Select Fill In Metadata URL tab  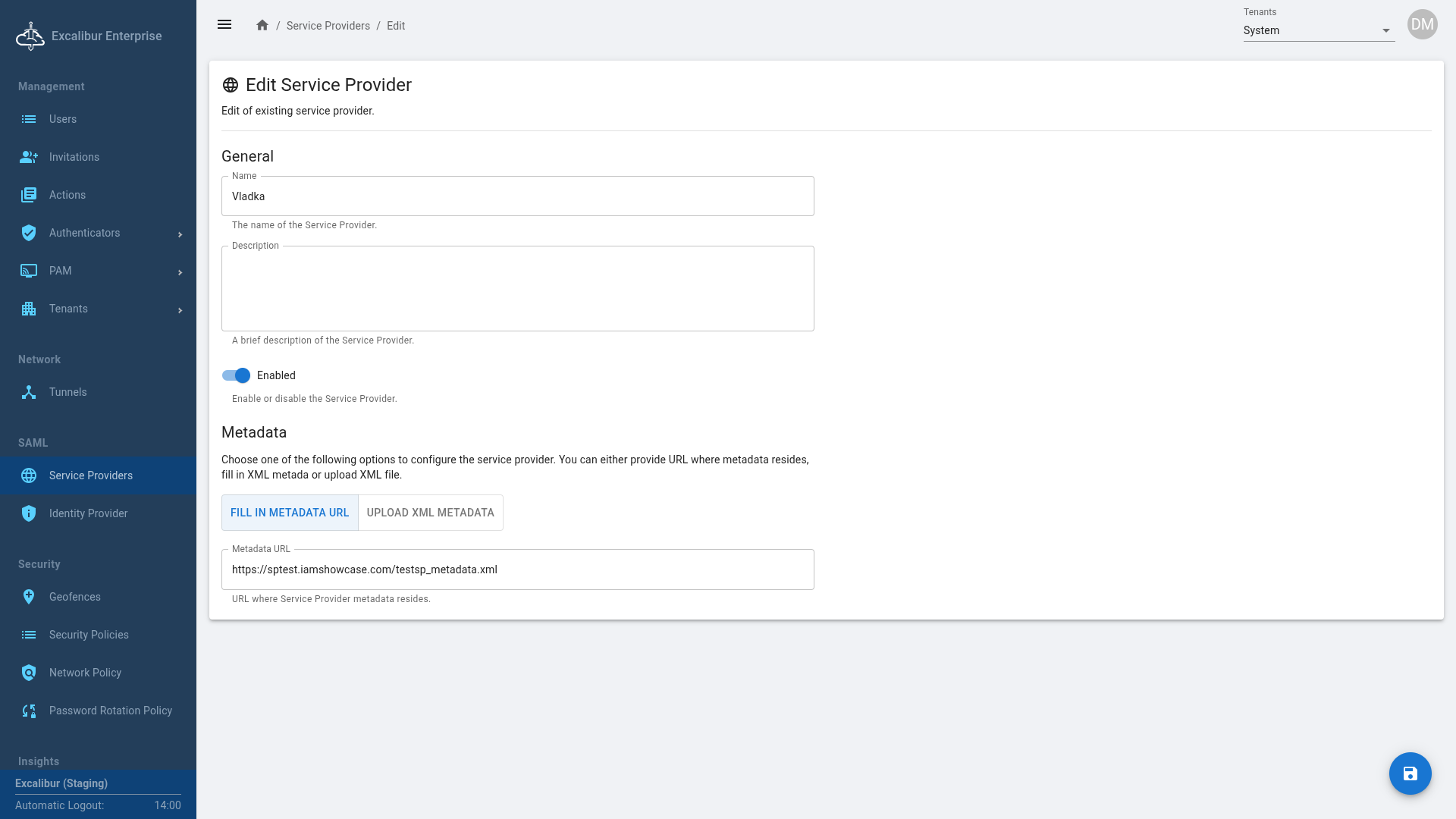click(x=290, y=513)
